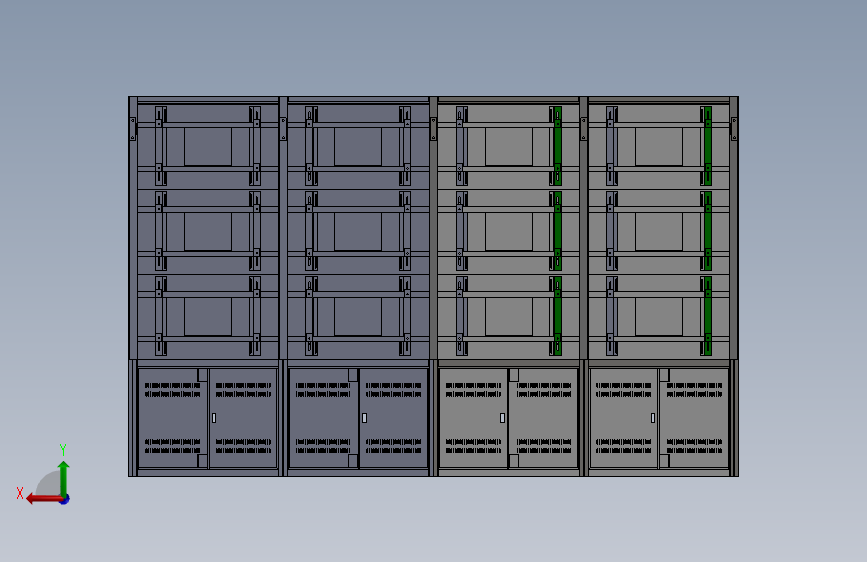Select the door latch on the rightmost lower cabinet
Screen dimensions: 867x562
coord(652,418)
